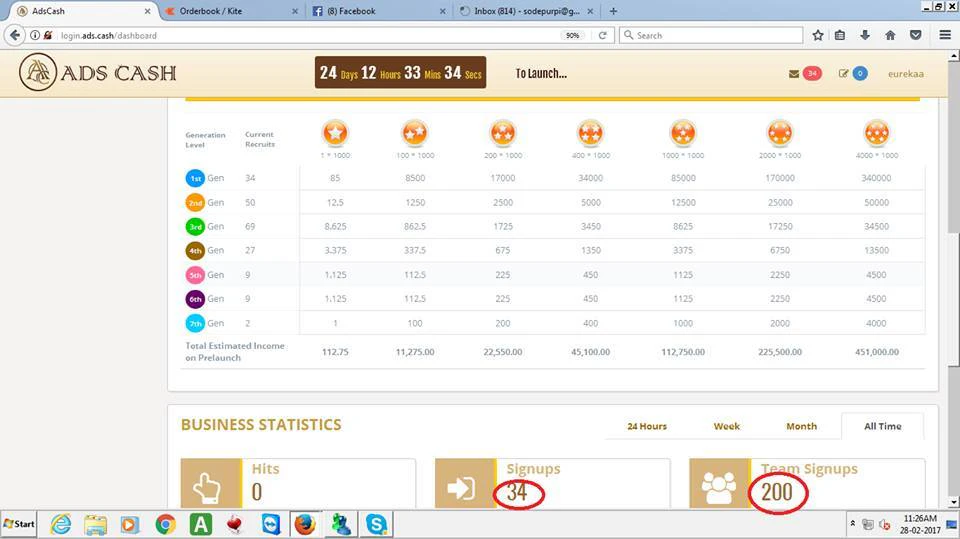Click the three-star 200 * 1000 rank icon
This screenshot has height=539, width=960.
click(503, 133)
